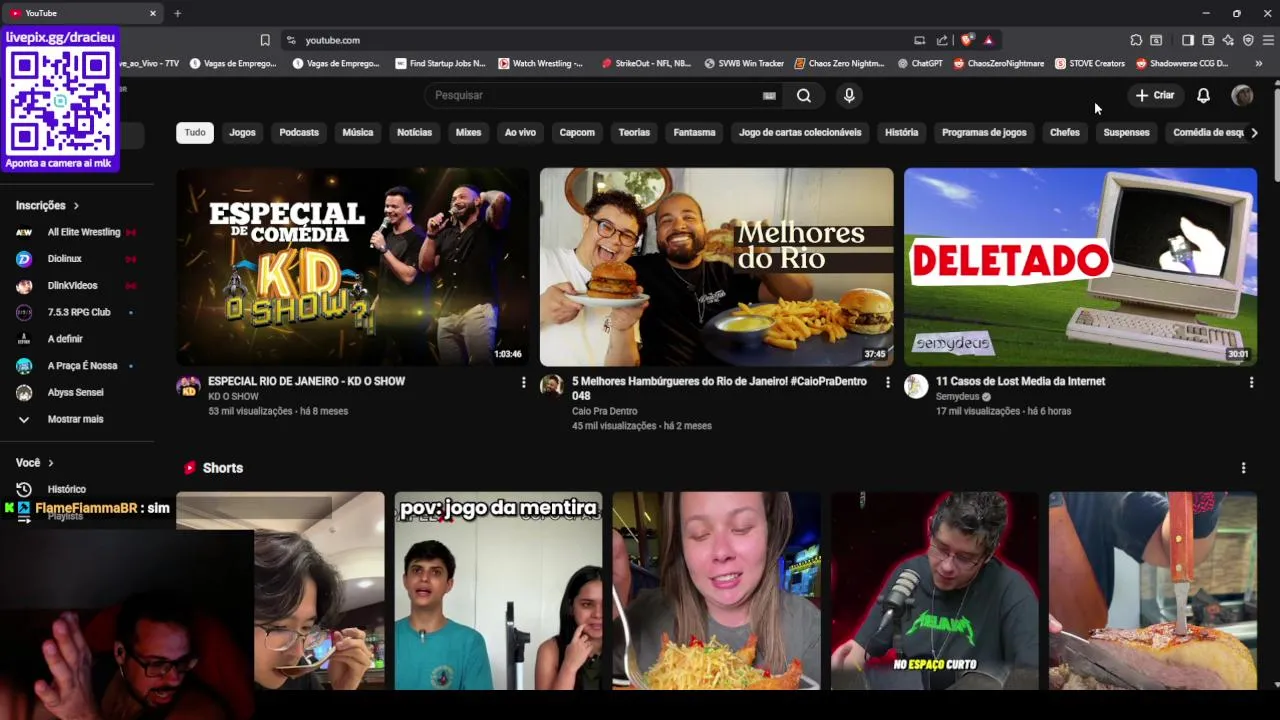Open more options for the Shorts shelf

pos(1243,468)
